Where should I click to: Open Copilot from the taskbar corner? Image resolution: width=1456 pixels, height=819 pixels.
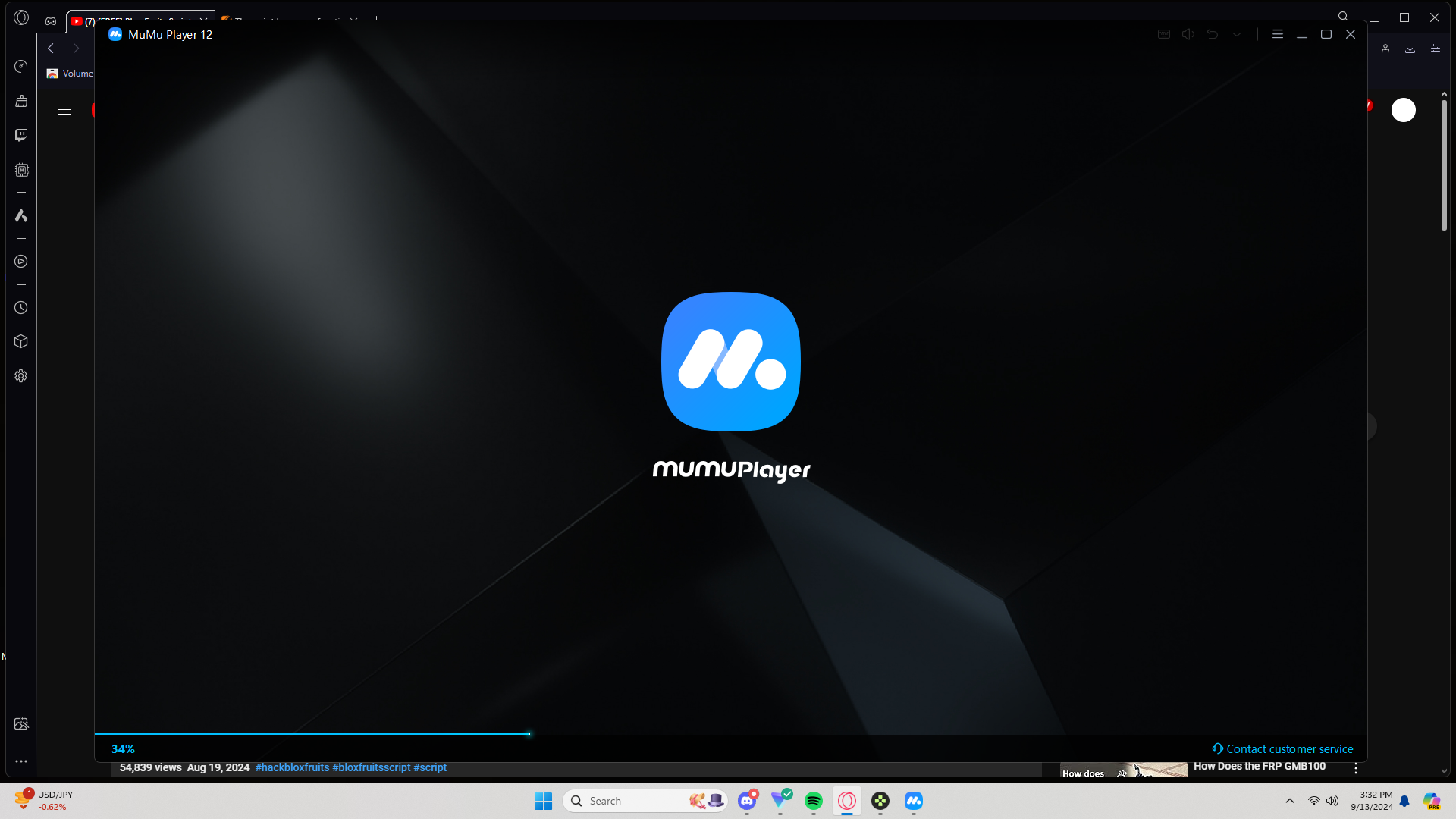click(1432, 801)
